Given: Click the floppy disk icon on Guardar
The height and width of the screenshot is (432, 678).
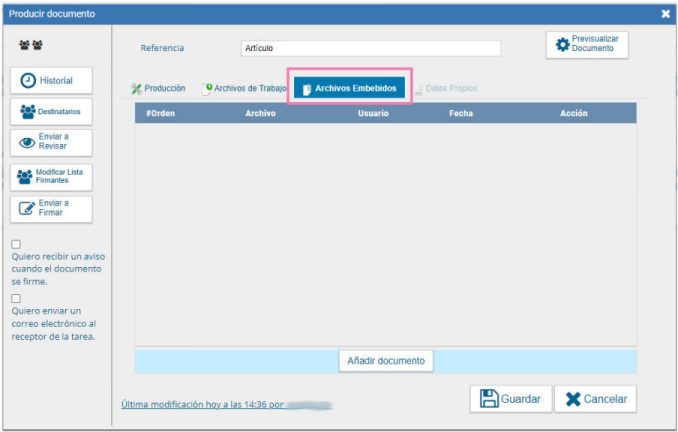Looking at the screenshot, I should (489, 398).
